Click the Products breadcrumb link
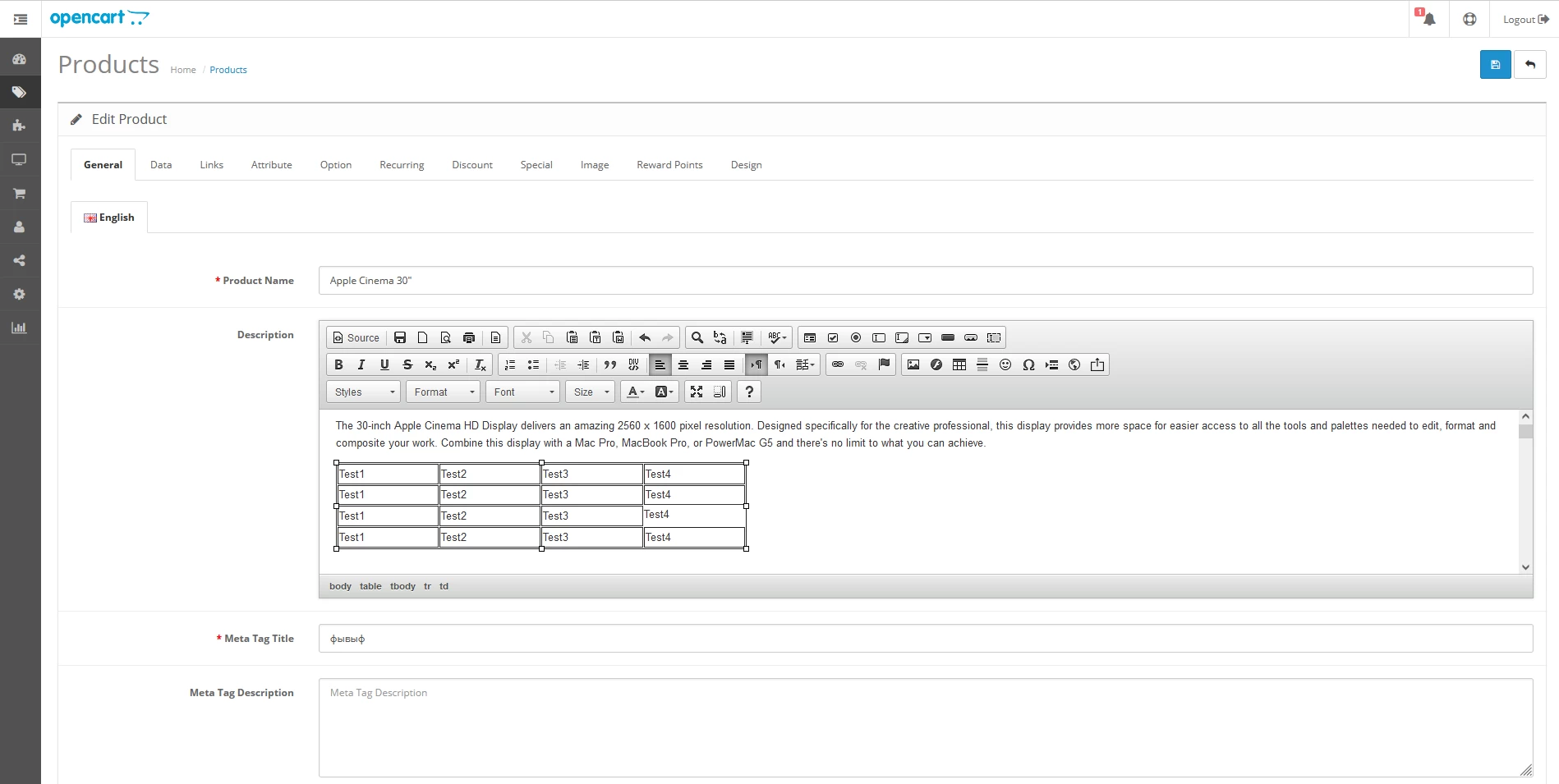 click(228, 70)
